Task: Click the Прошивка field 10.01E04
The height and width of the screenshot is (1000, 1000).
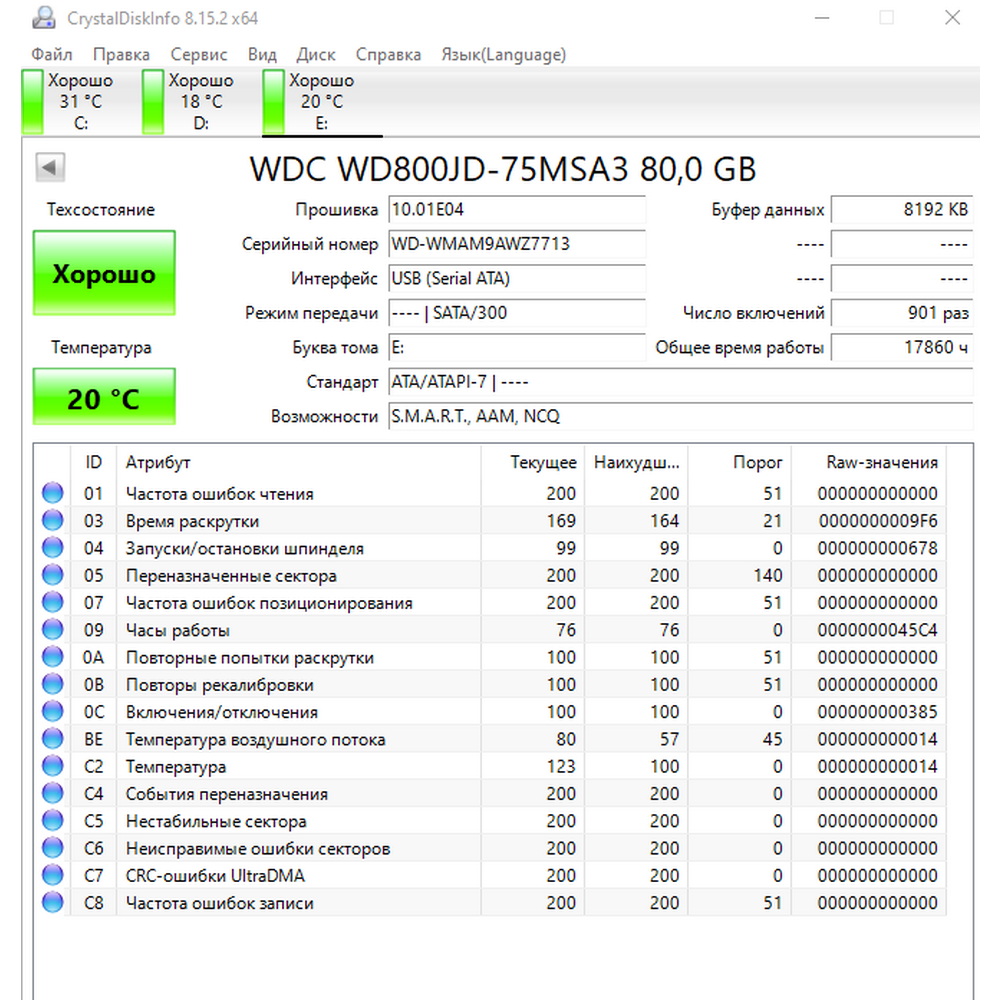Action: (x=517, y=209)
